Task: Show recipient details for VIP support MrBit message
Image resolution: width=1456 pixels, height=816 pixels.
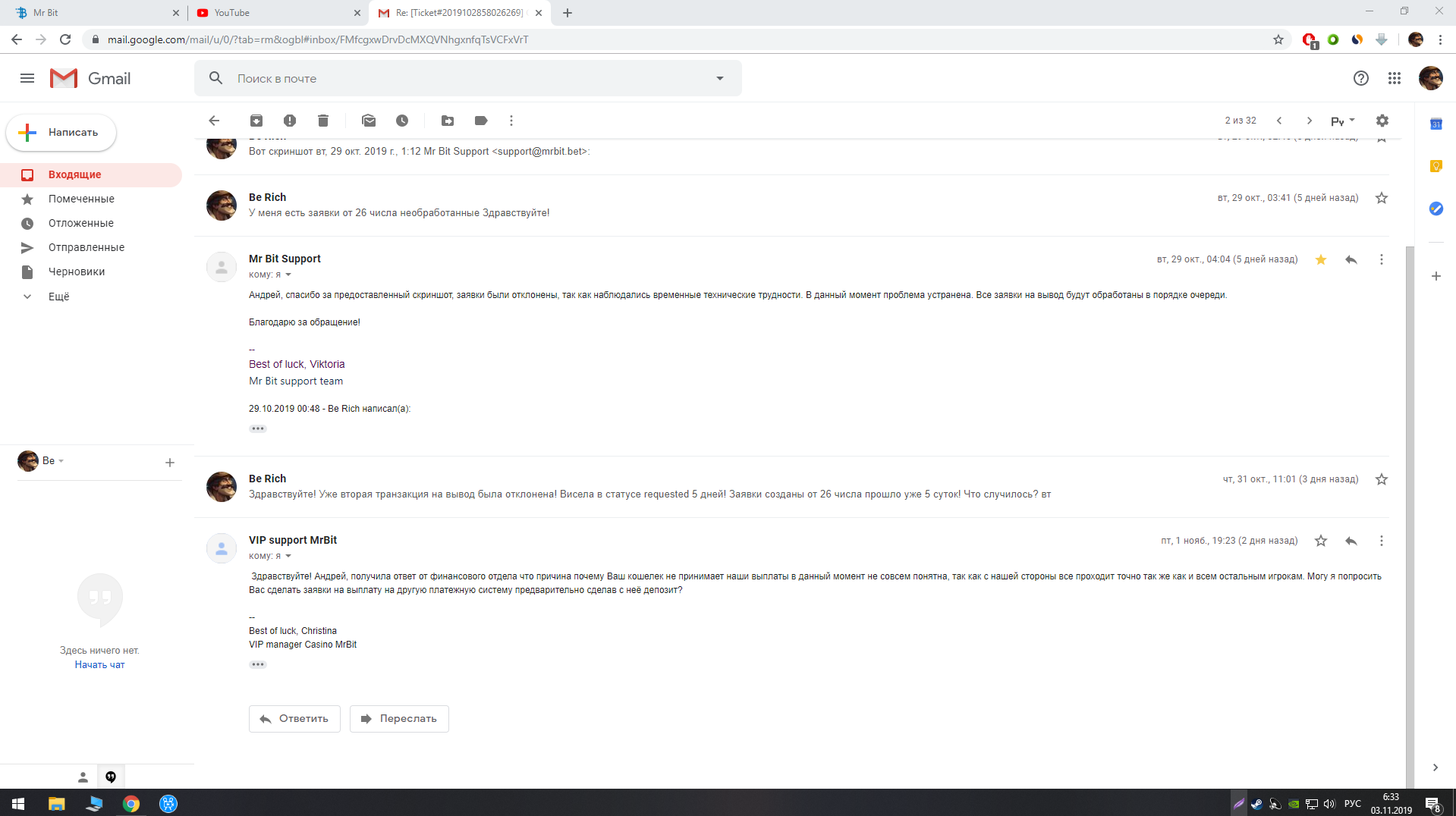Action: click(288, 556)
